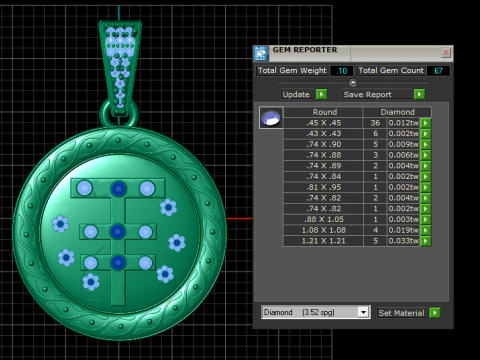
Task: Click green arrow in 1.08 X 1.08 row
Action: pos(425,230)
